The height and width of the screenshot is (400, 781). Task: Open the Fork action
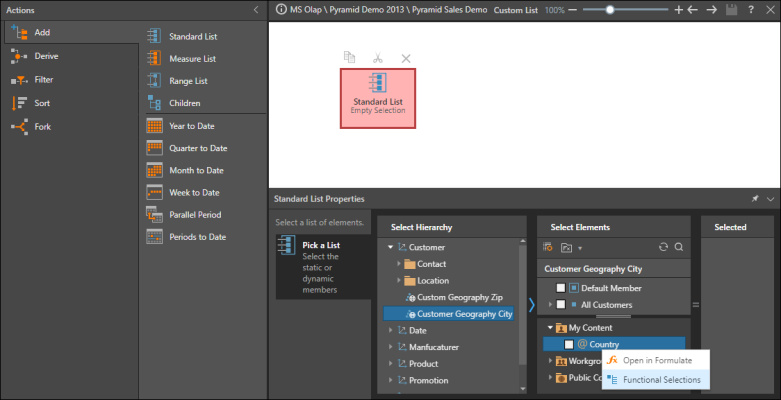(18, 127)
